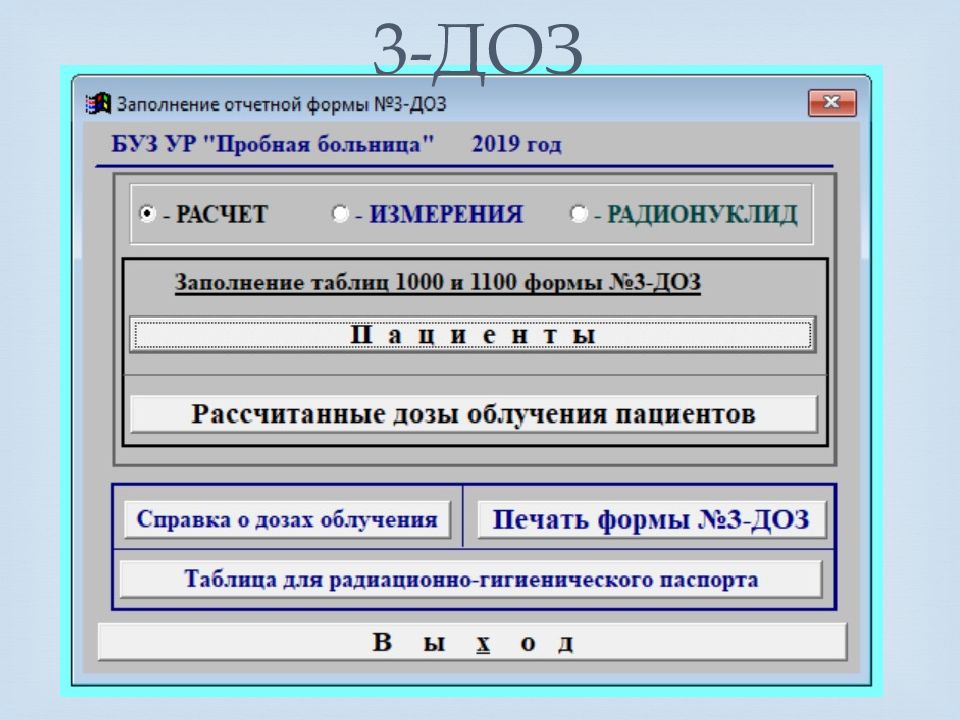960x720 pixels.
Task: Click the 'БУЗ УР Пробная больница' header
Action: pyautogui.click(x=273, y=144)
